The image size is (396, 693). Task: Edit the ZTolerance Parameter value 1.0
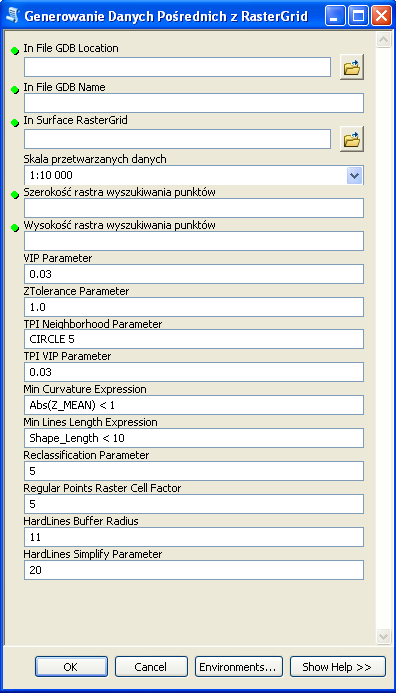point(194,307)
